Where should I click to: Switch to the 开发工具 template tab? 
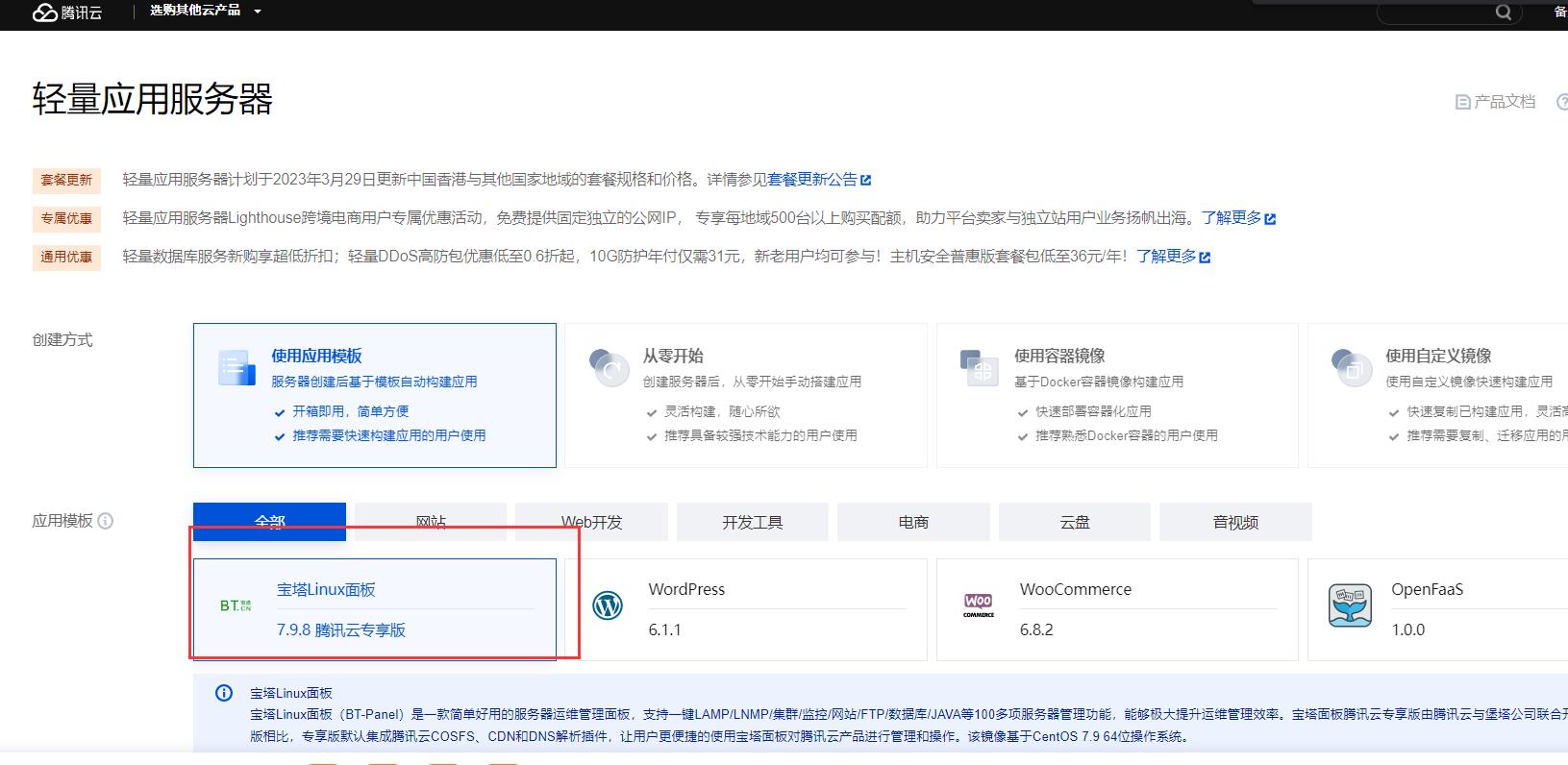pos(753,522)
